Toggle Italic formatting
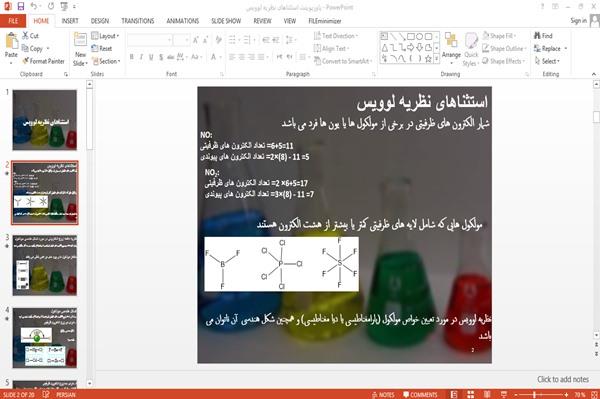Screen dimensions: 600x399 point(141,57)
